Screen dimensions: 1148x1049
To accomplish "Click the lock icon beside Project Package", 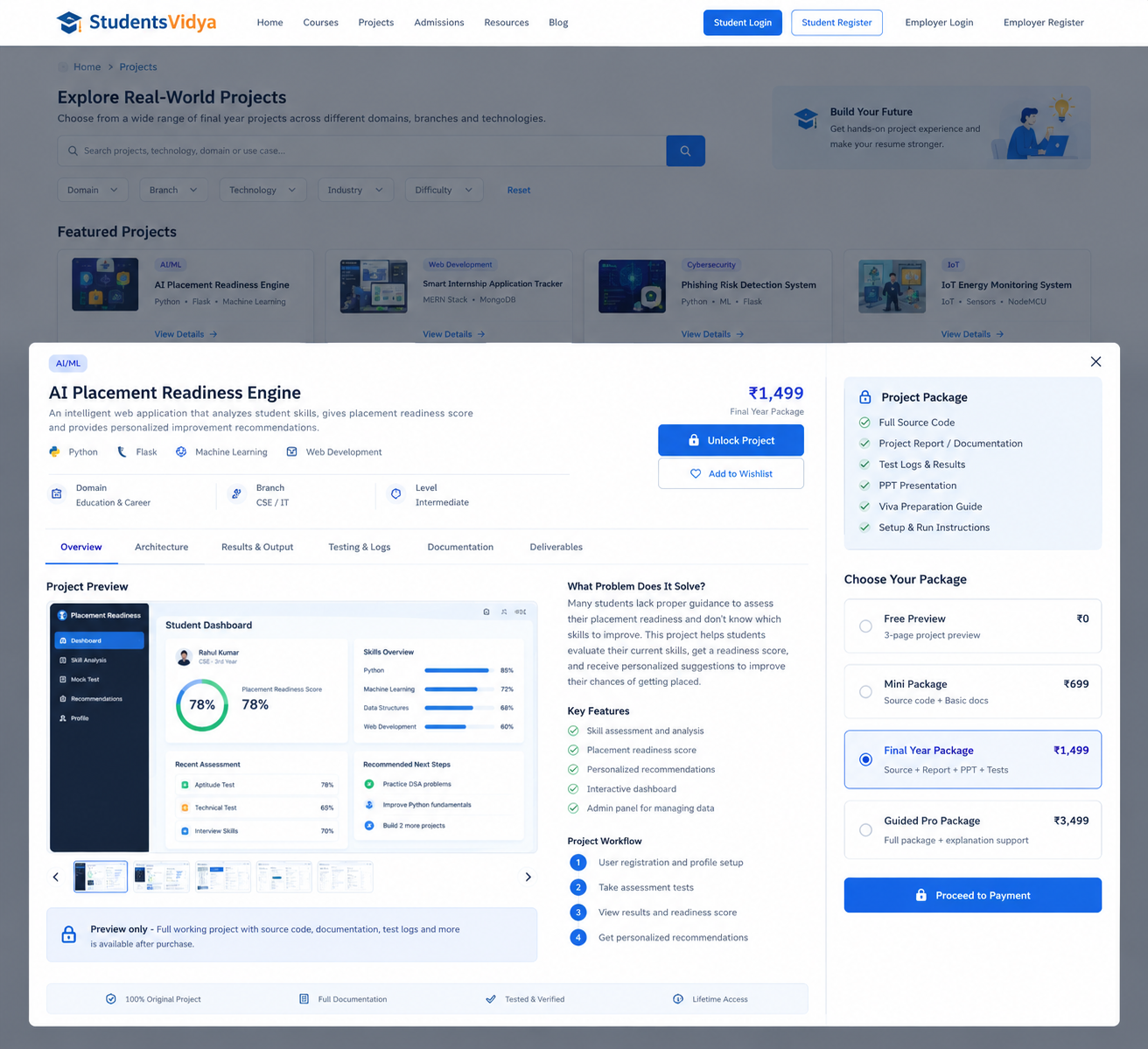I will coord(864,397).
